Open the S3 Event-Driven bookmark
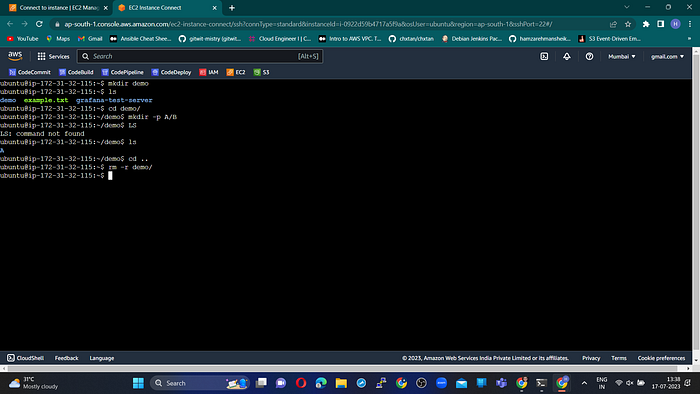The width and height of the screenshot is (700, 394). tap(609, 39)
